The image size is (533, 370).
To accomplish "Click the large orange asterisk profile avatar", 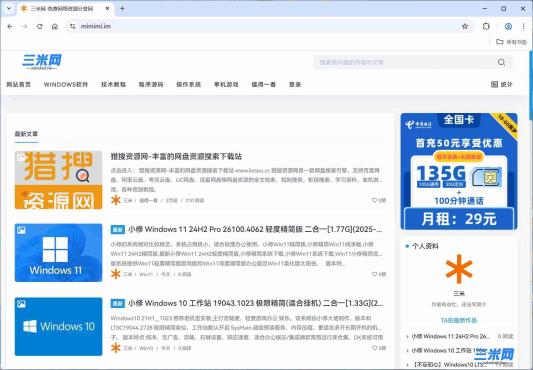I will point(459,269).
